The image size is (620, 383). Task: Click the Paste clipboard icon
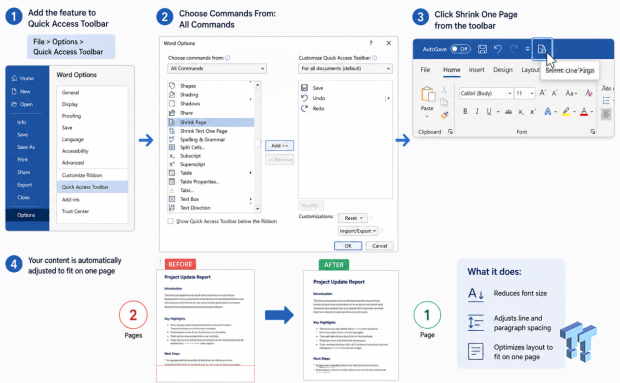point(427,94)
